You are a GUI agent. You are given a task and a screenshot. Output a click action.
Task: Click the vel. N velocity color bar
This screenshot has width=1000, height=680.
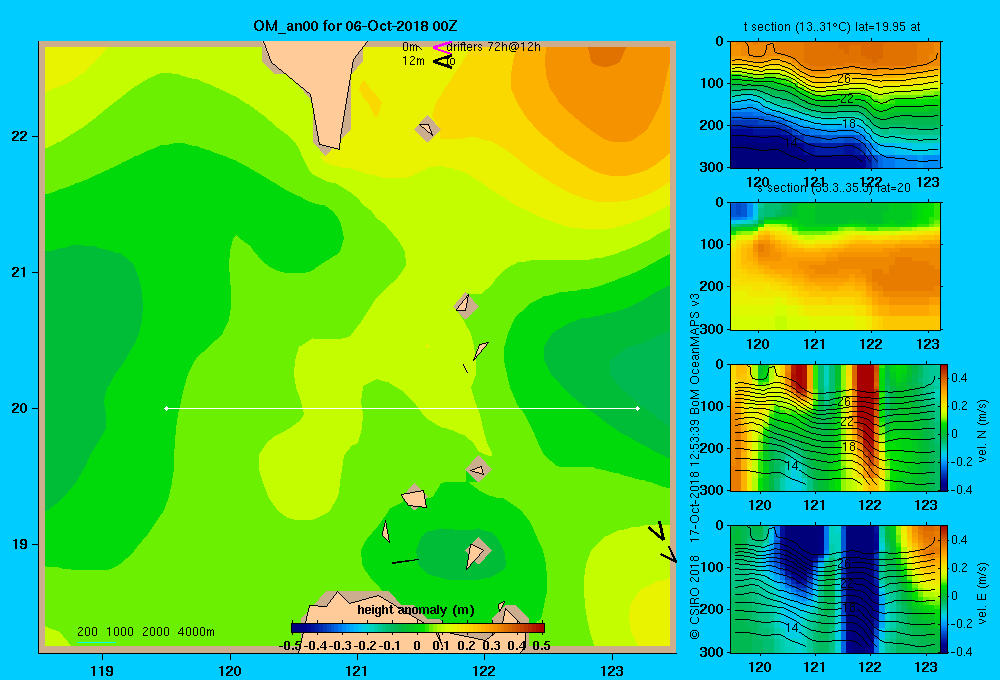click(x=944, y=427)
